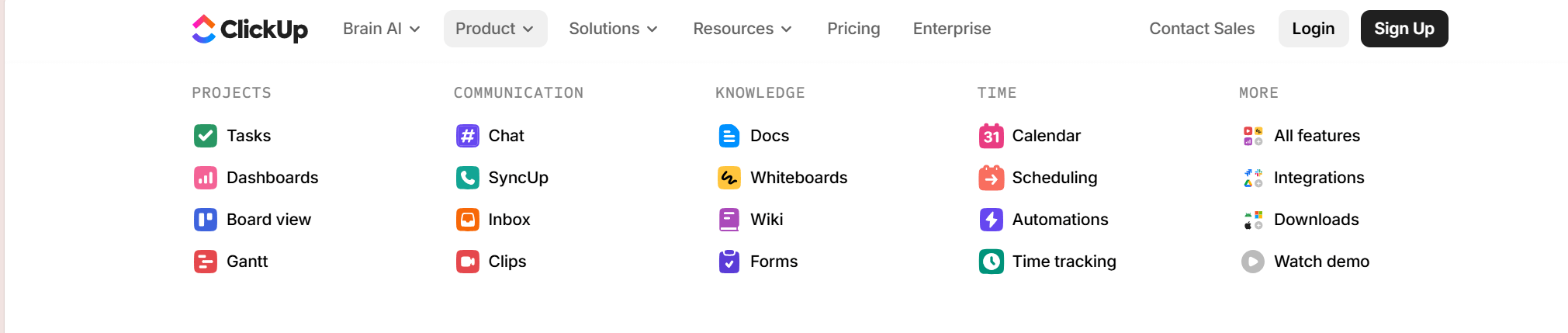Expand the Brain AI dropdown
The image size is (1568, 333).
[x=381, y=29]
